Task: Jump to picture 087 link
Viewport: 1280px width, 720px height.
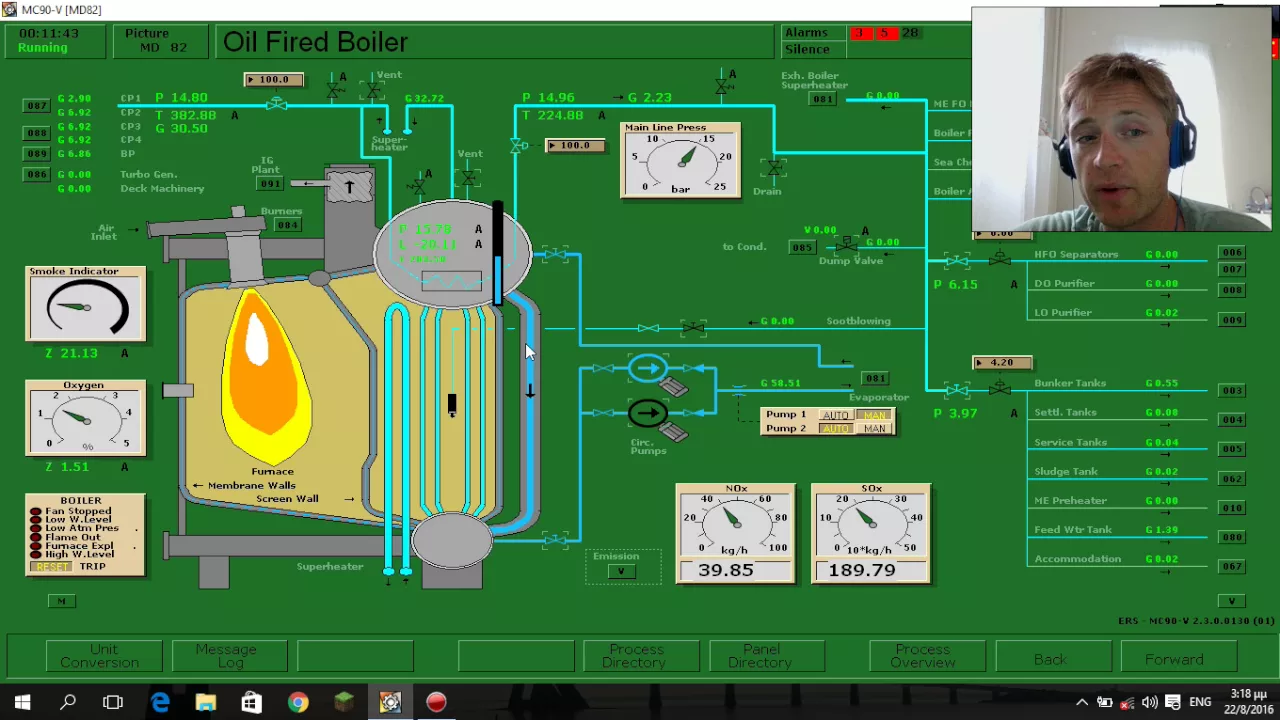Action: (x=37, y=106)
